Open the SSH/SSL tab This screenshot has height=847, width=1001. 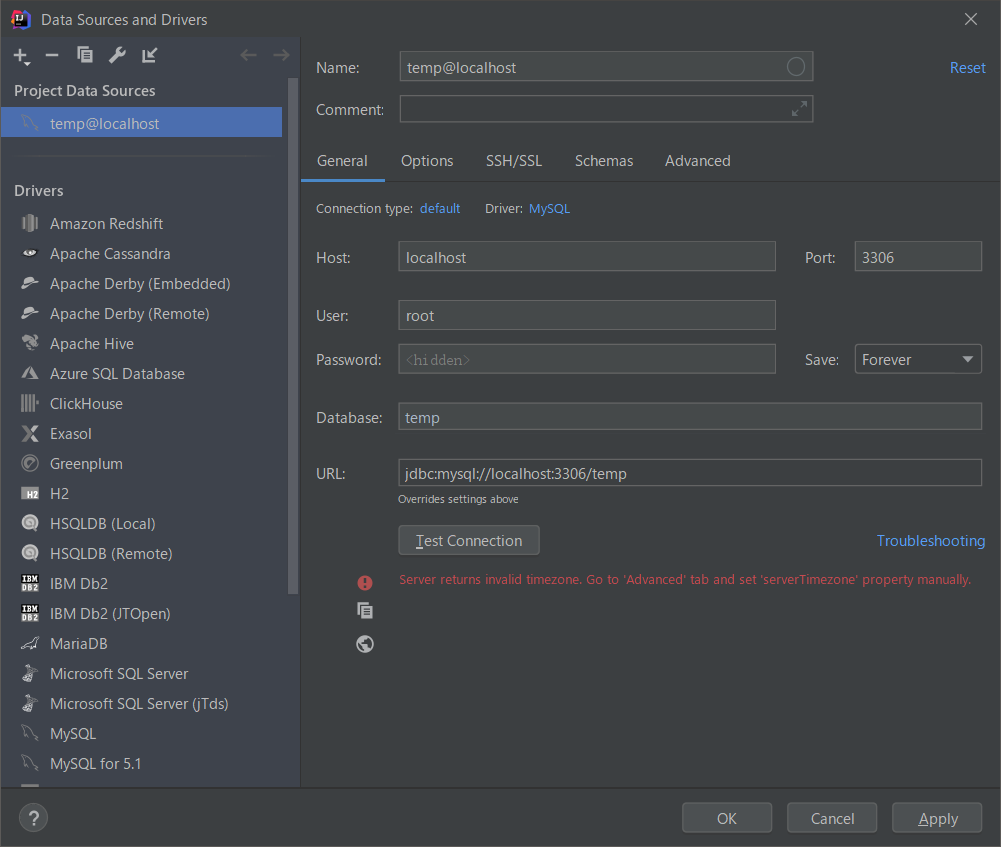click(514, 161)
